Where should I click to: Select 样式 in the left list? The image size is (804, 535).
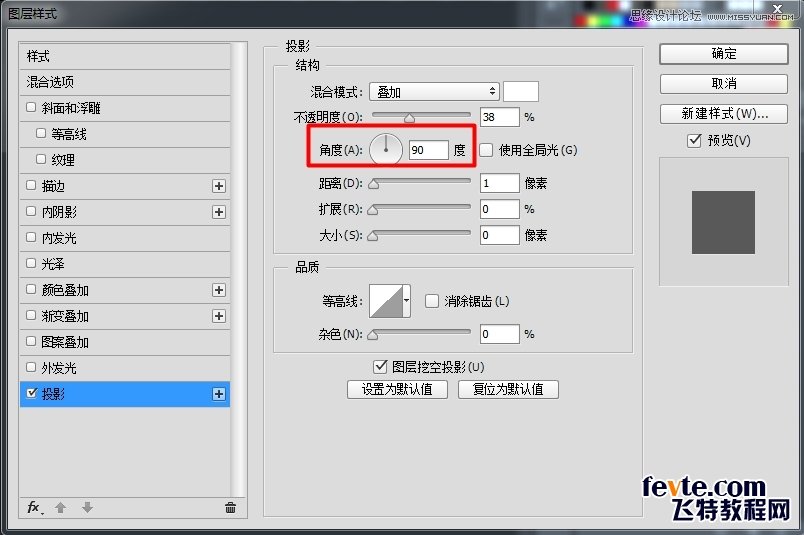coord(125,56)
